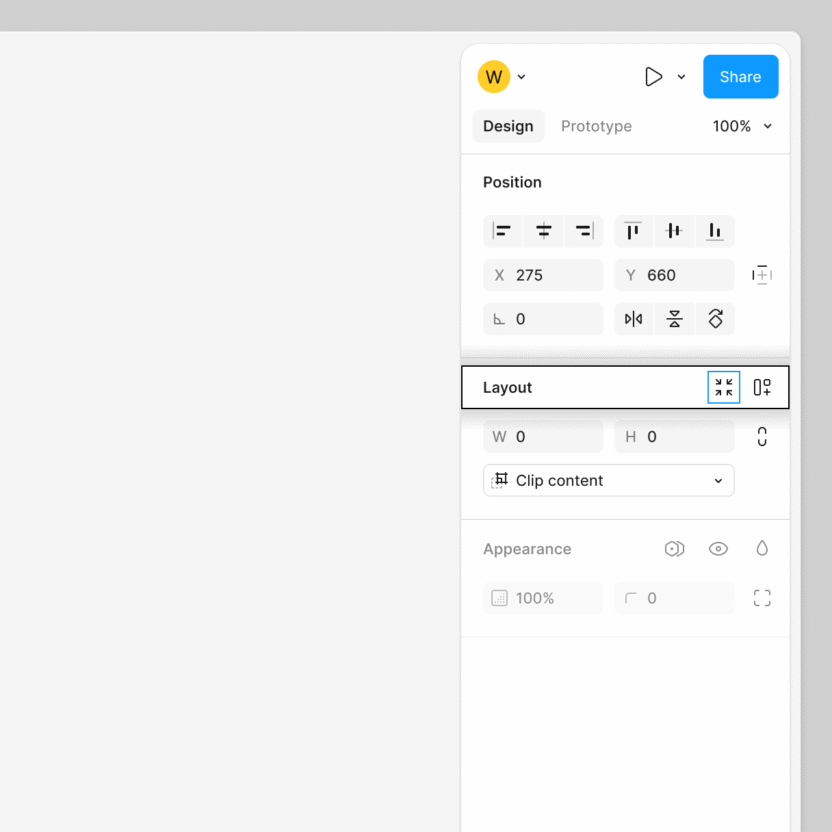Flip the selection vertically
This screenshot has height=832, width=832.
(674, 318)
